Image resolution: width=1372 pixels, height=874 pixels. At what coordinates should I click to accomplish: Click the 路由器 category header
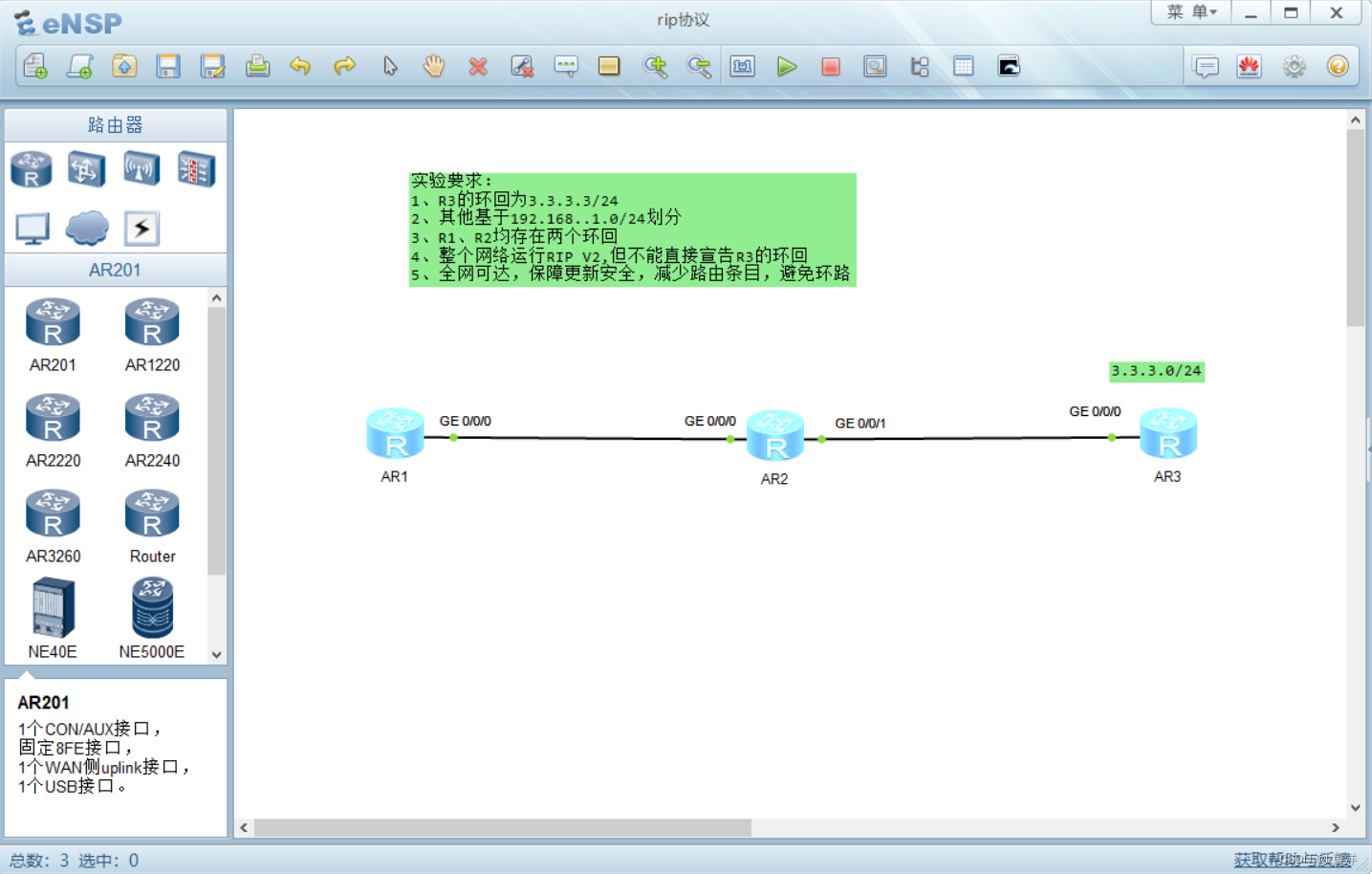point(114,124)
